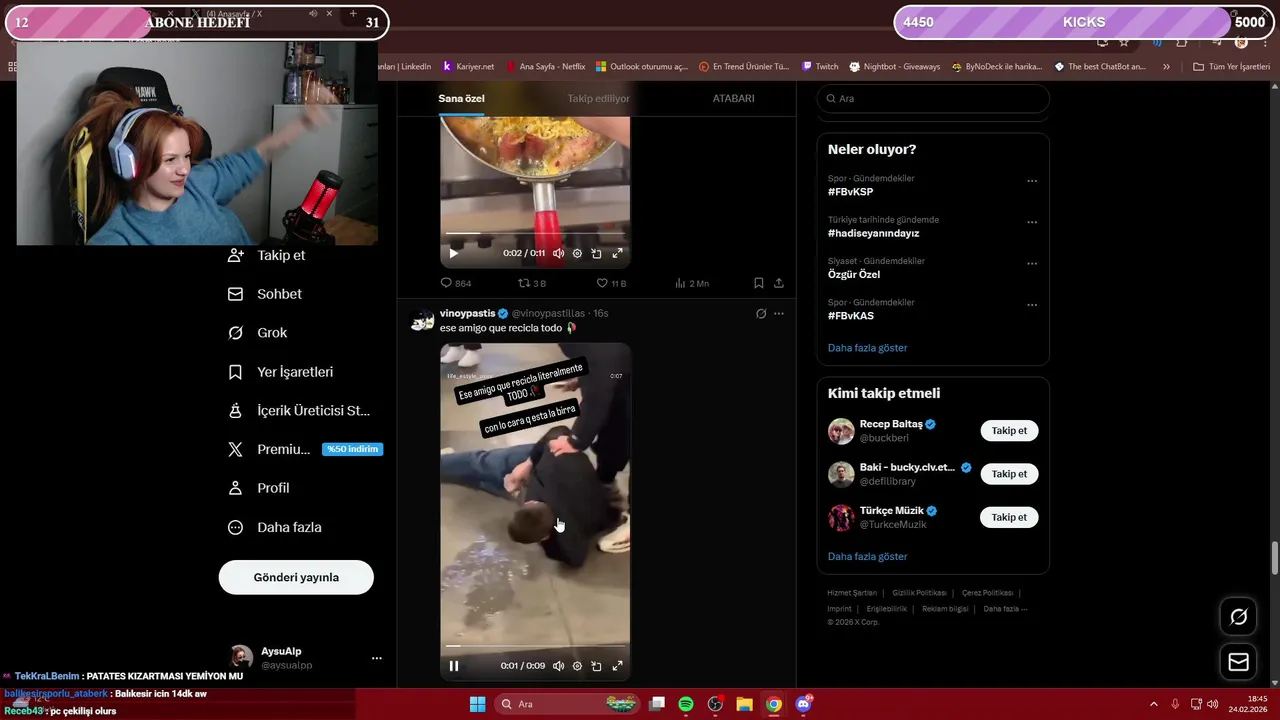Open Takip et in sidebar
Image resolution: width=1280 pixels, height=720 pixels.
[x=267, y=255]
